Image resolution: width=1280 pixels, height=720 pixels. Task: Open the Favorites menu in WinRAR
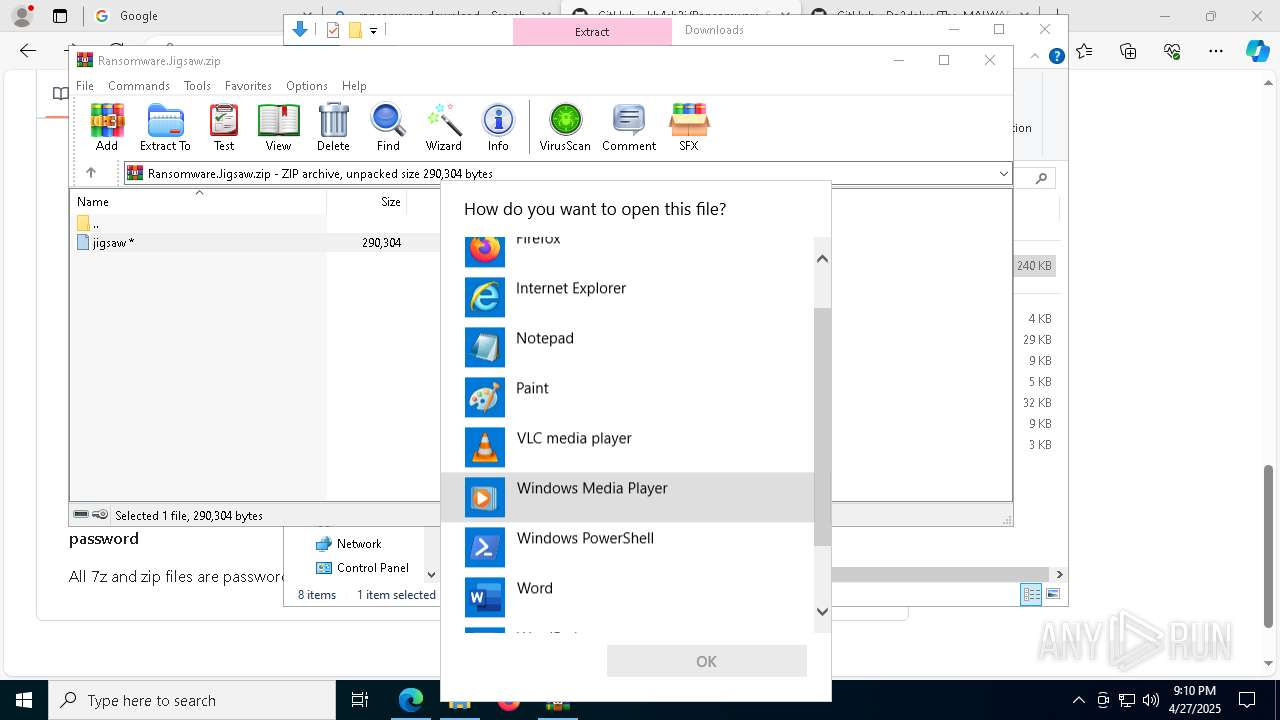click(x=248, y=86)
